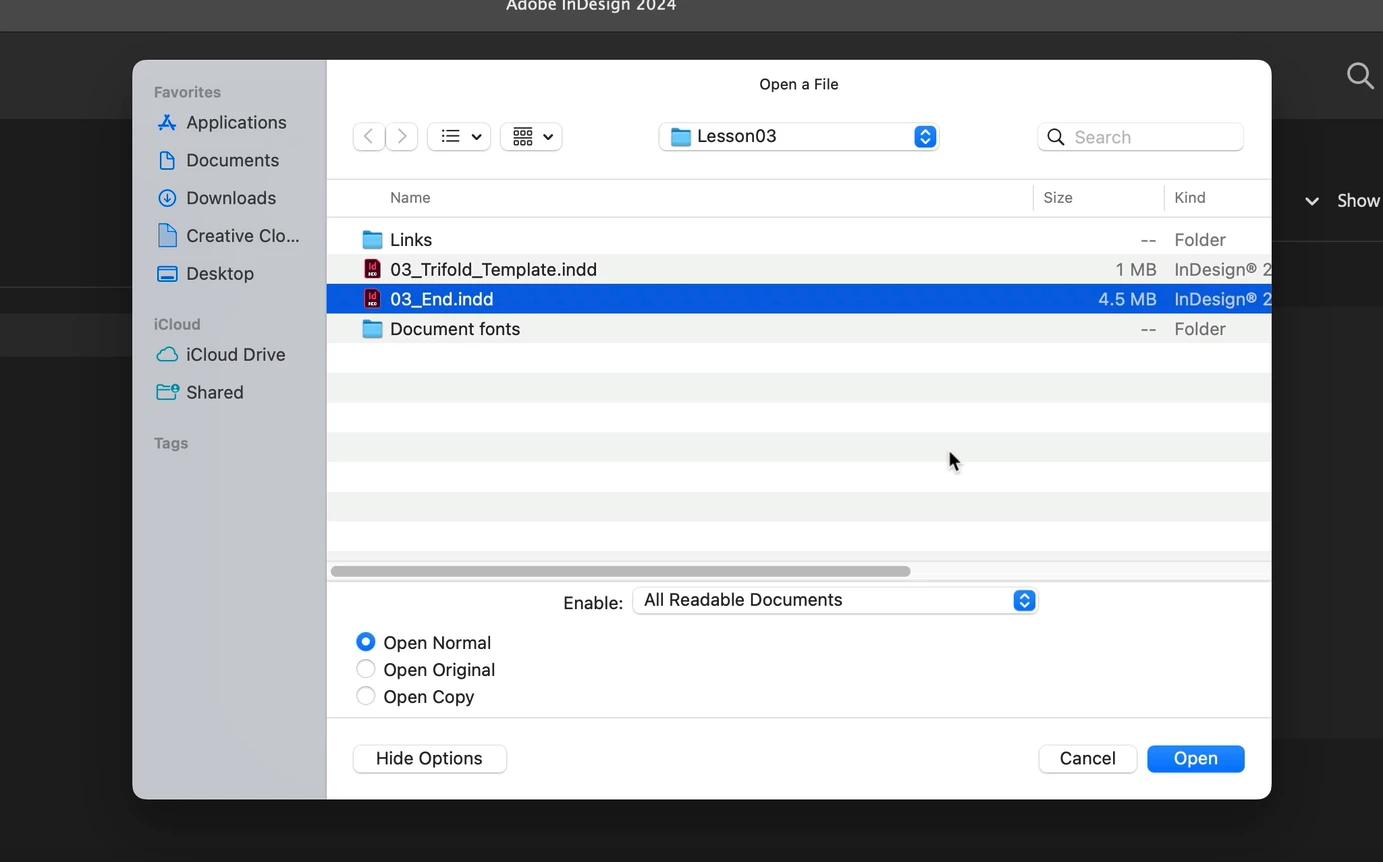Screen dimensions: 1383x862
Task: Sort by the Name column header
Action: 410,198
